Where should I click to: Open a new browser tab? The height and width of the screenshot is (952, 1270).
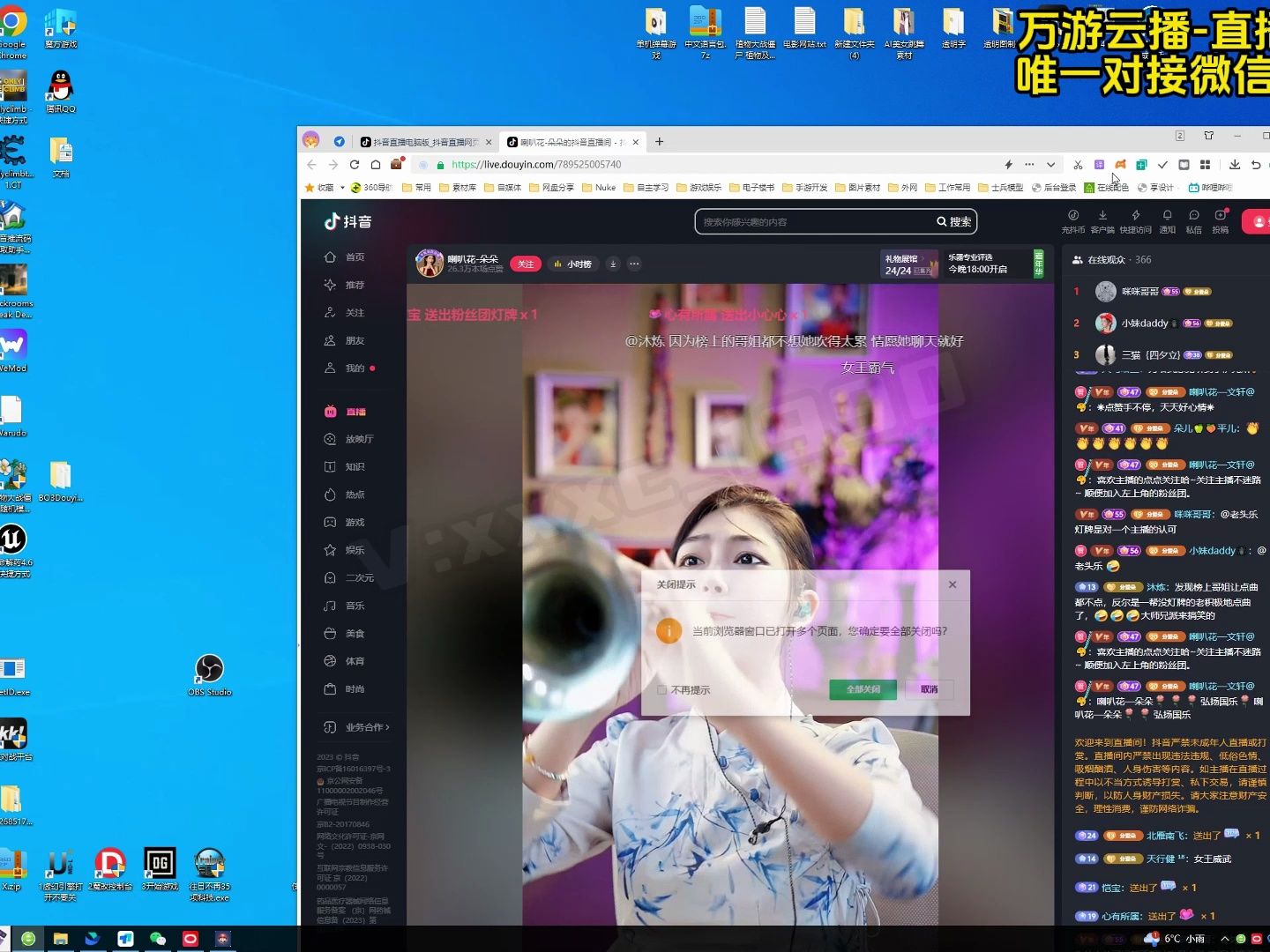[x=659, y=141]
